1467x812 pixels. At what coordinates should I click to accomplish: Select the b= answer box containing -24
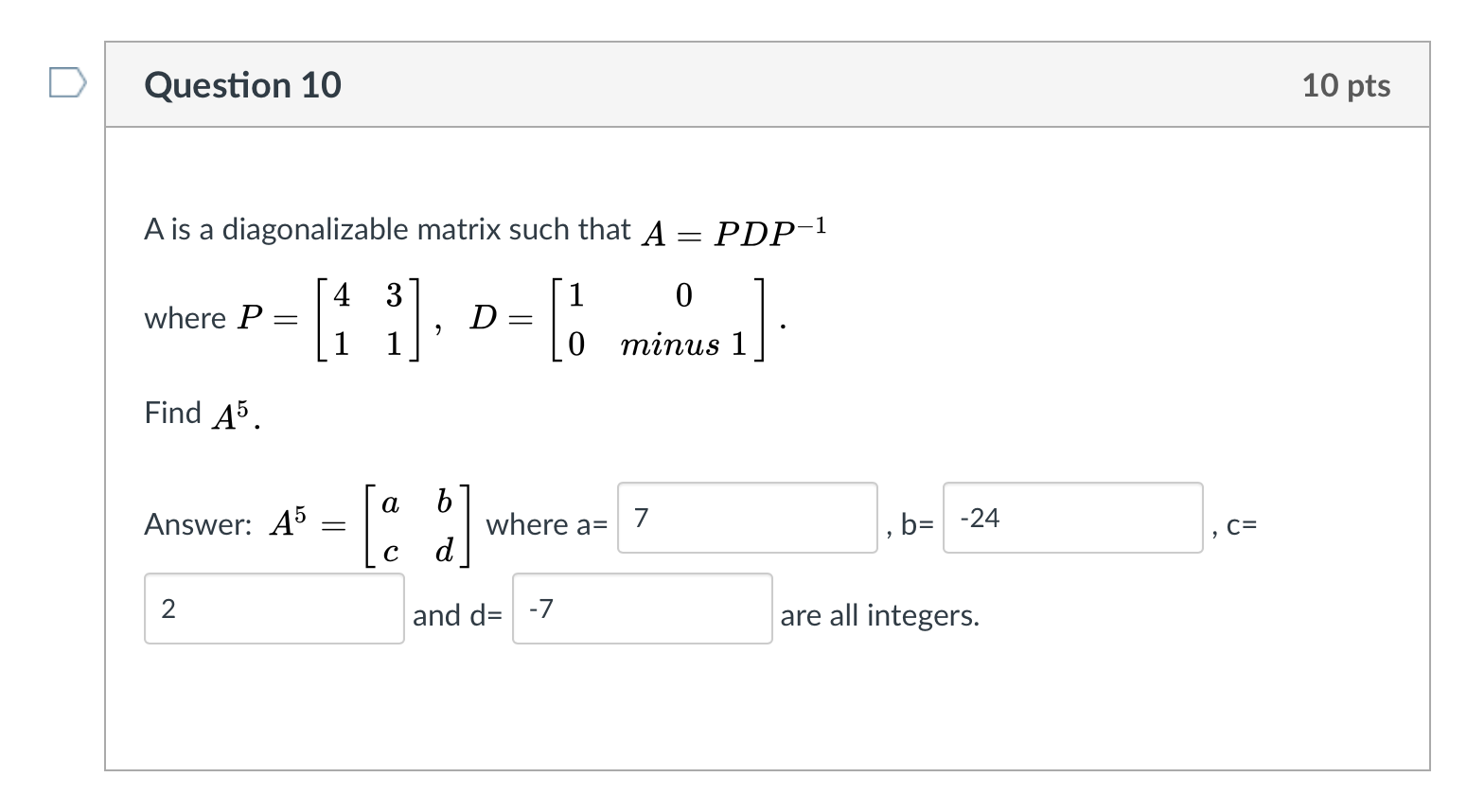coord(1072,519)
